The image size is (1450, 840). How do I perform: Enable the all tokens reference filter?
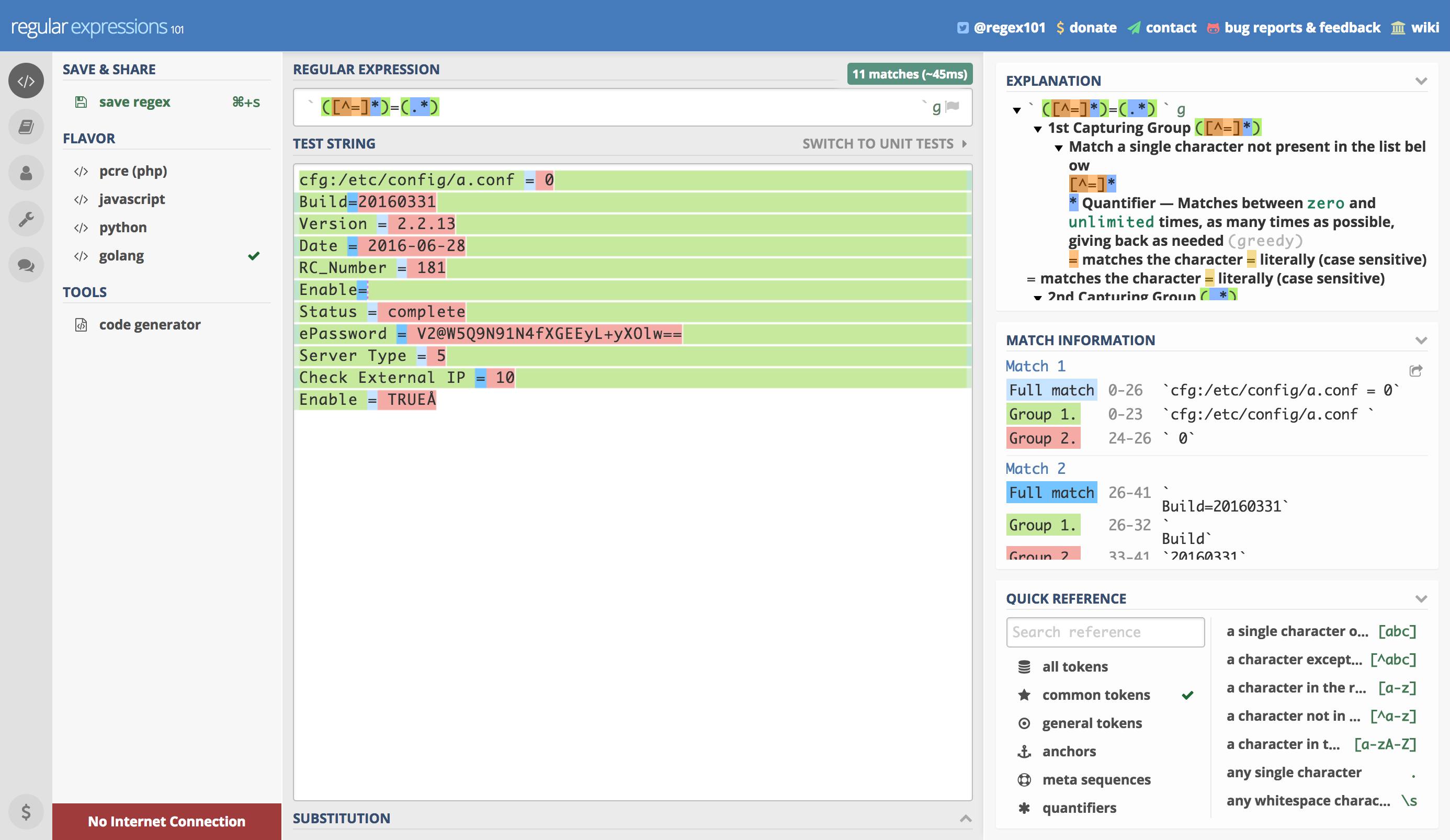[1074, 666]
